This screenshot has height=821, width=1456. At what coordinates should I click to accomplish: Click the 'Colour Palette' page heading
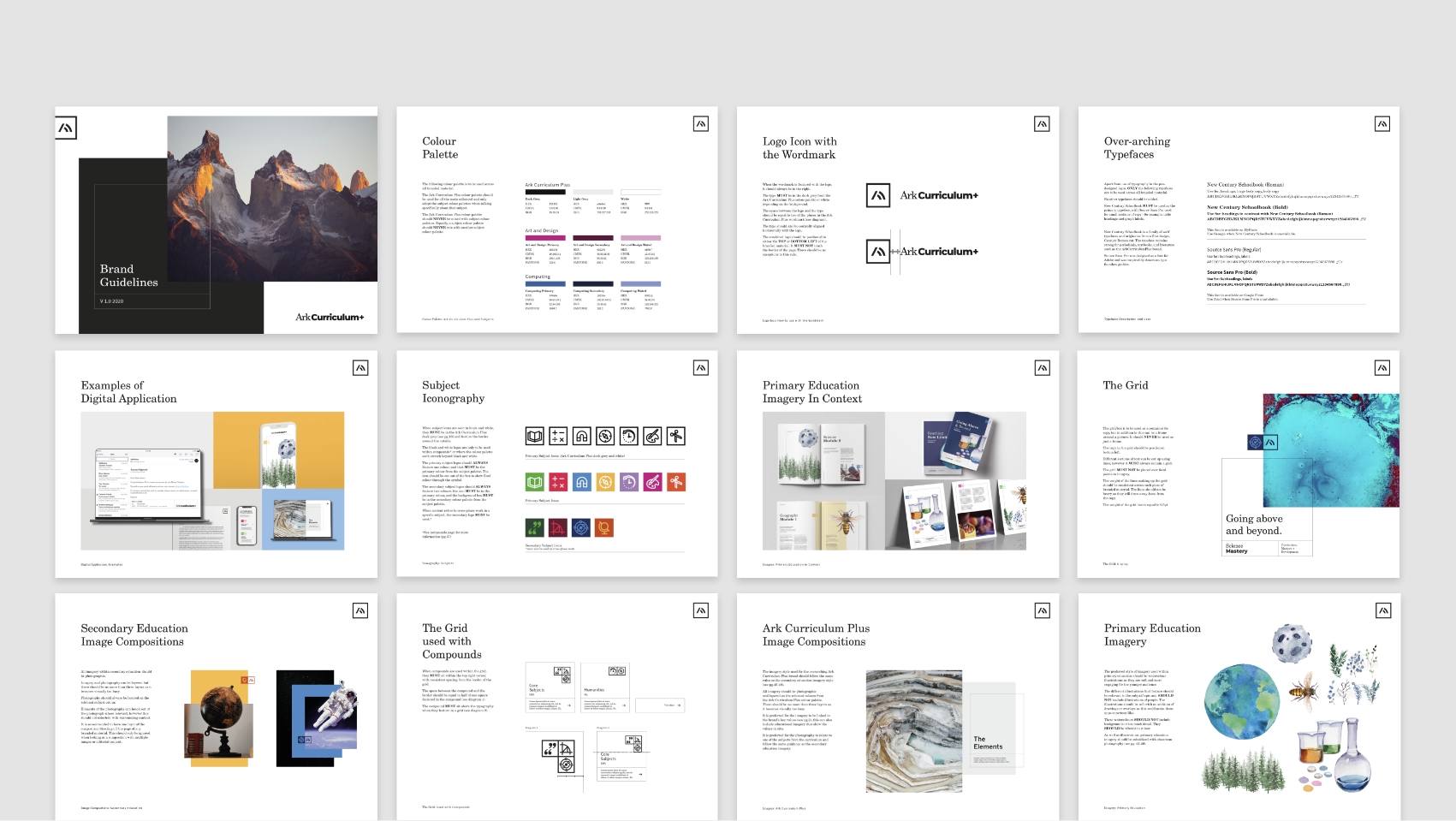(x=440, y=148)
